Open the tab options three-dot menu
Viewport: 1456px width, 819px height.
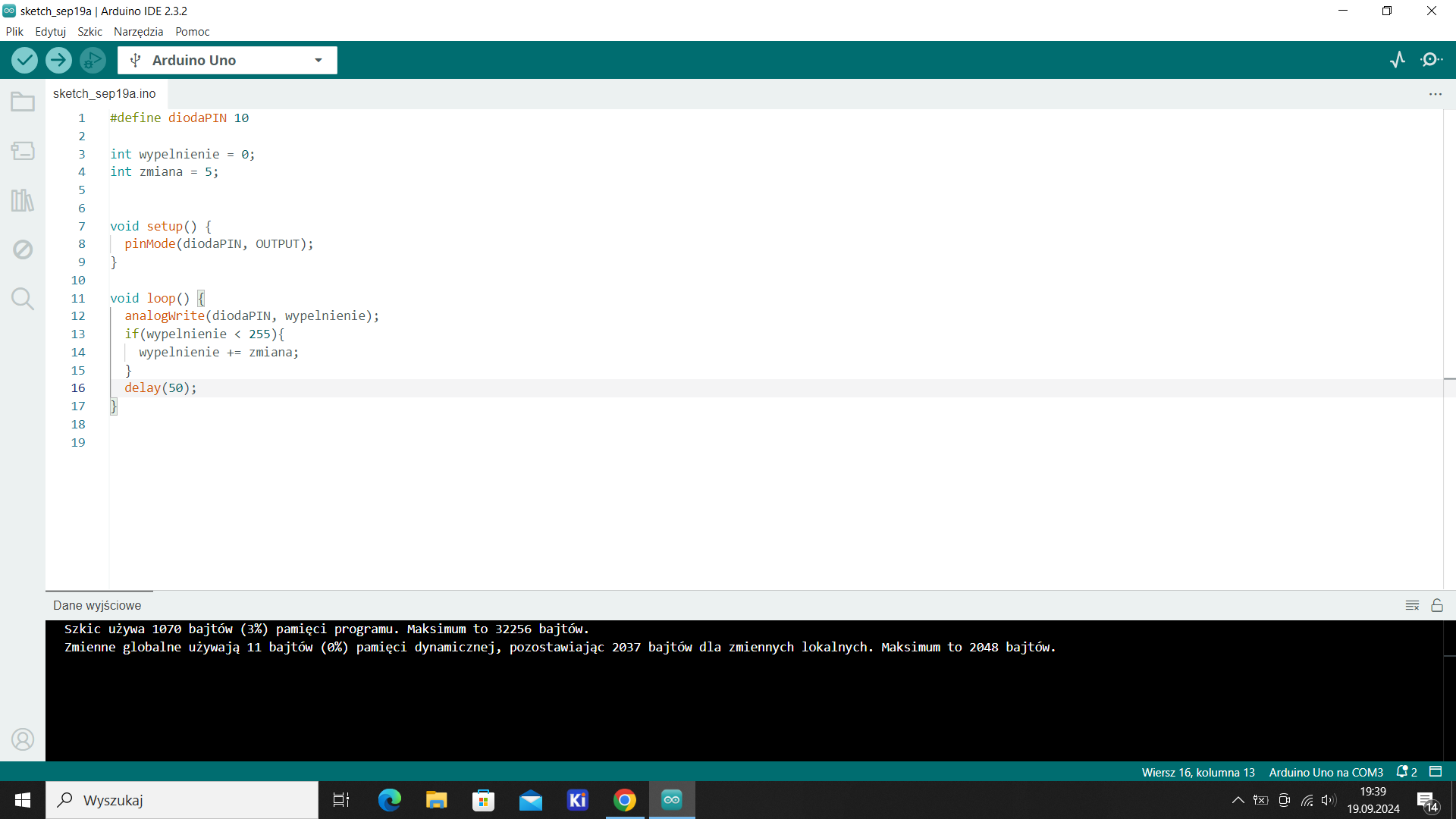[x=1436, y=94]
